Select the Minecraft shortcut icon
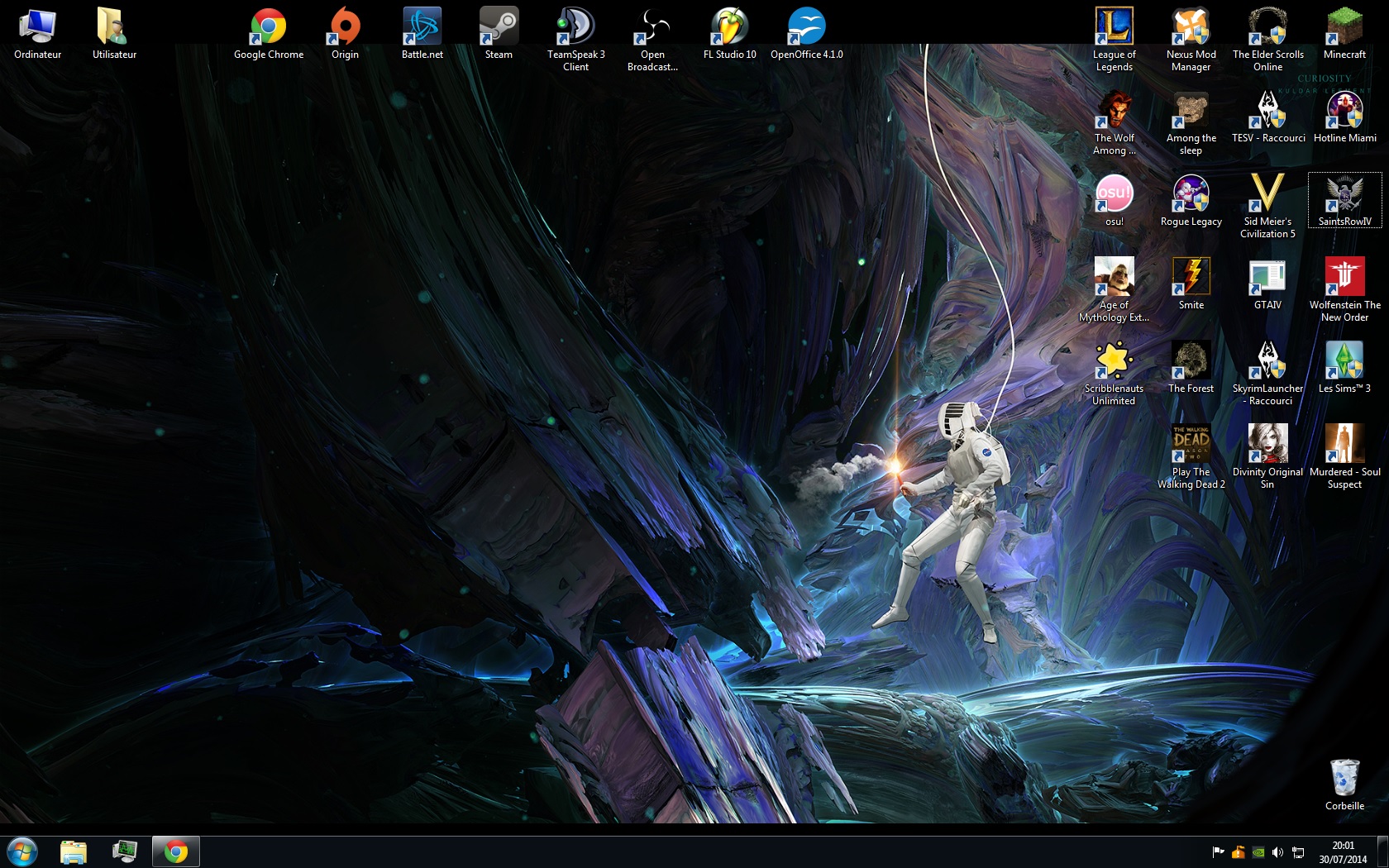 1344,35
